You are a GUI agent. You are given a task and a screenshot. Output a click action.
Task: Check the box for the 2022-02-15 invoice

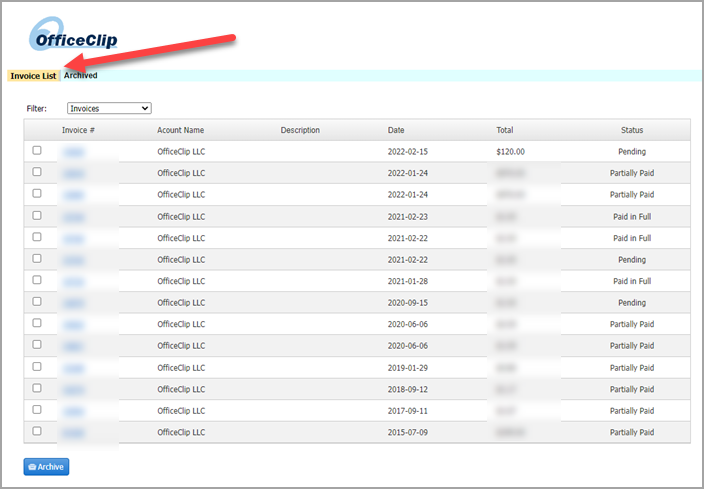click(37, 150)
